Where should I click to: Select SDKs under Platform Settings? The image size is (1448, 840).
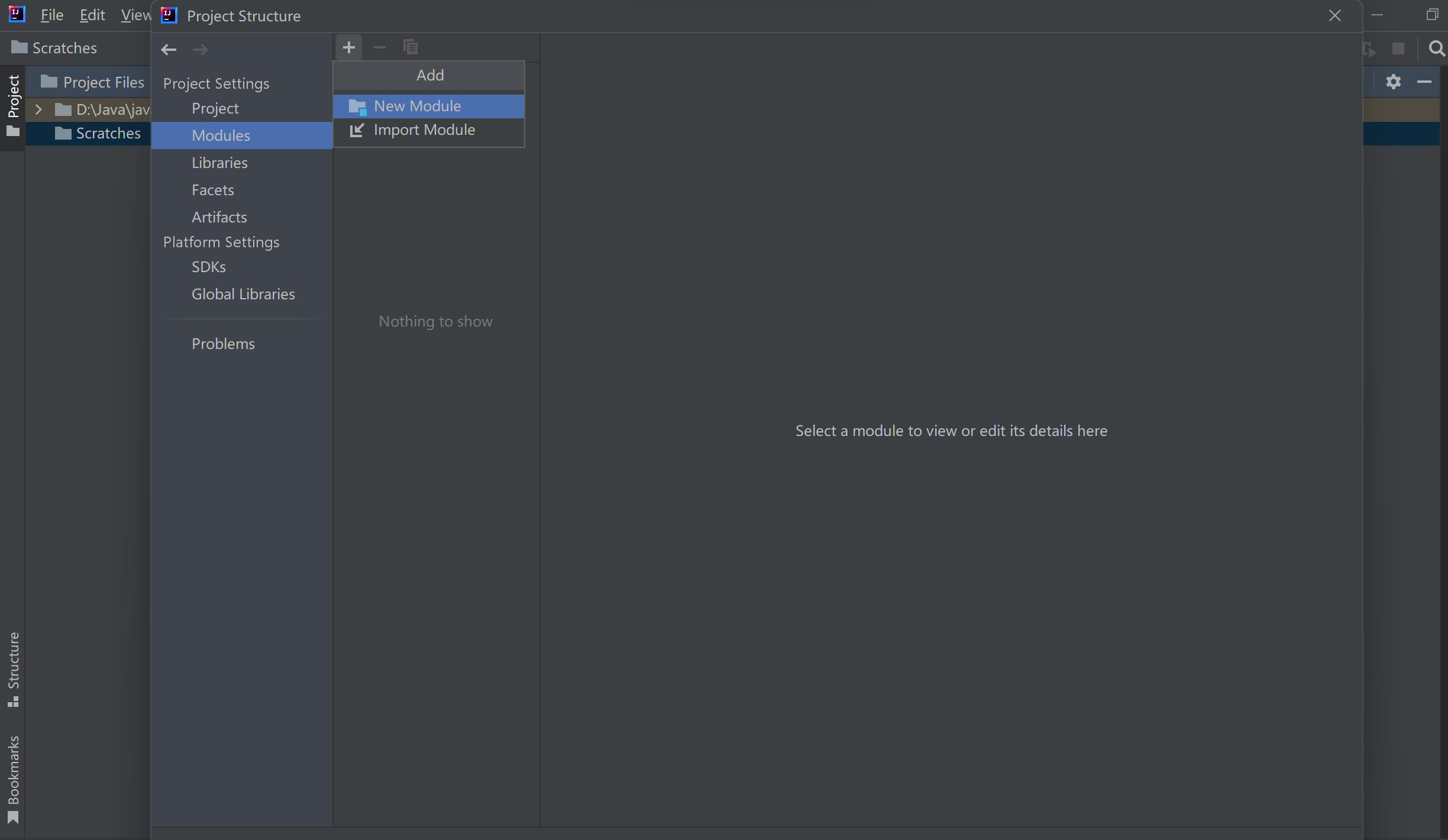point(208,267)
